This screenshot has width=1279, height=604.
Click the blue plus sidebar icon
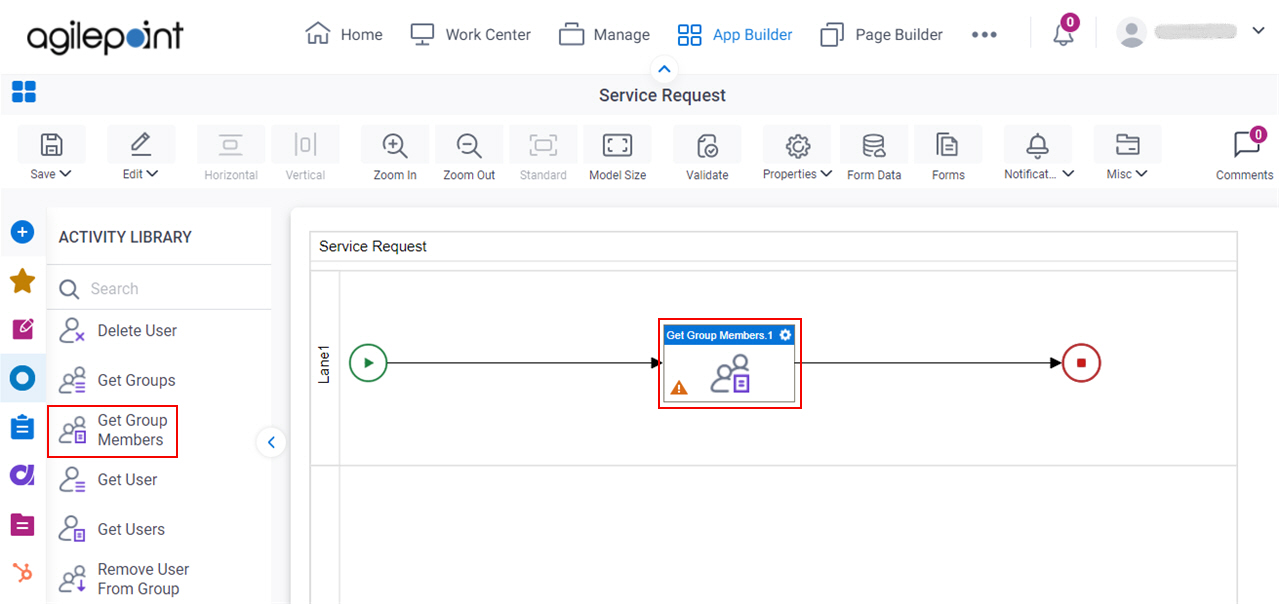[22, 233]
